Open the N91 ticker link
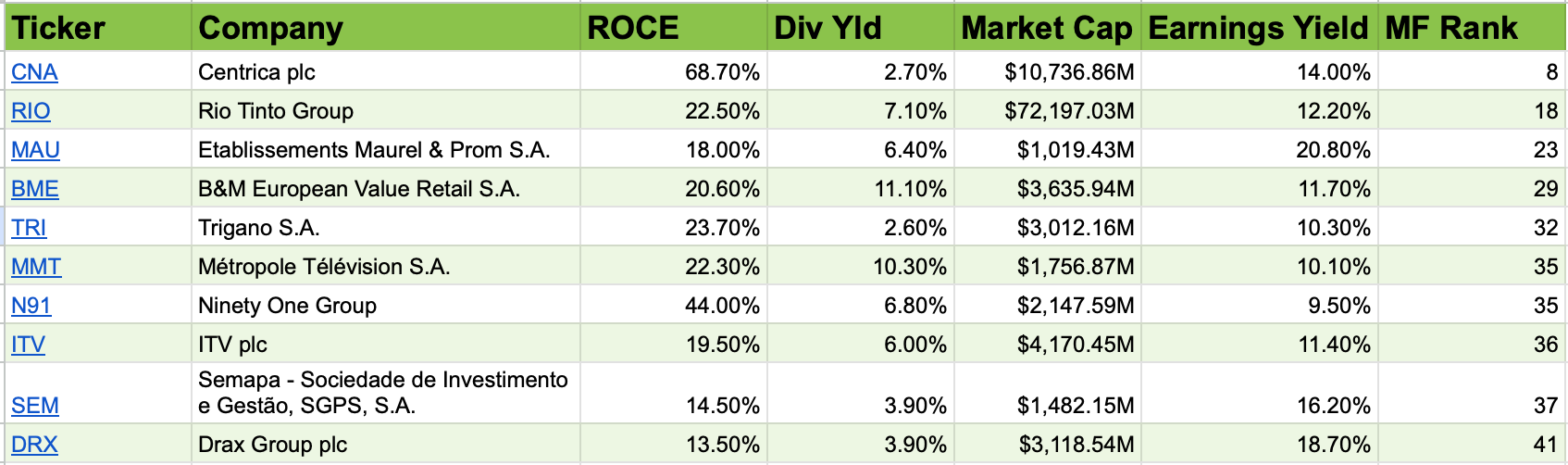The height and width of the screenshot is (465, 1568). click(31, 306)
